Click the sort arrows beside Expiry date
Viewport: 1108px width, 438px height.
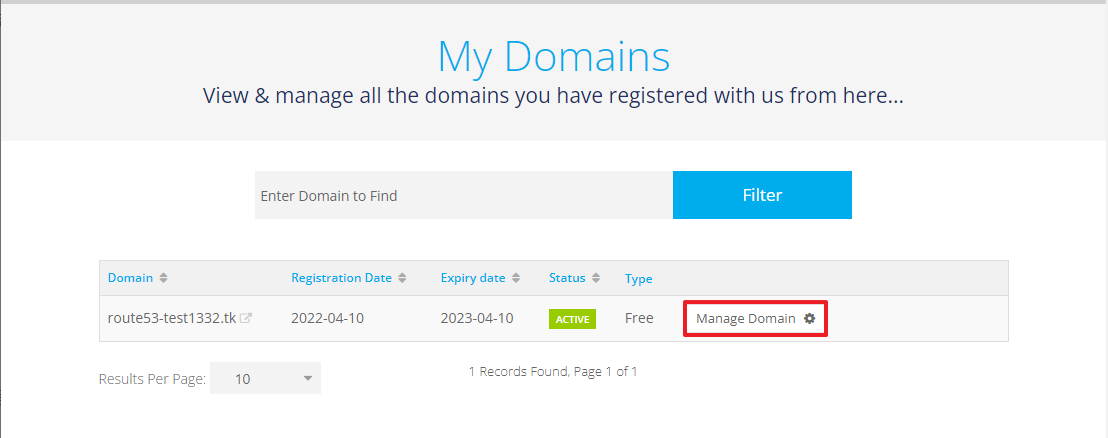[516, 278]
